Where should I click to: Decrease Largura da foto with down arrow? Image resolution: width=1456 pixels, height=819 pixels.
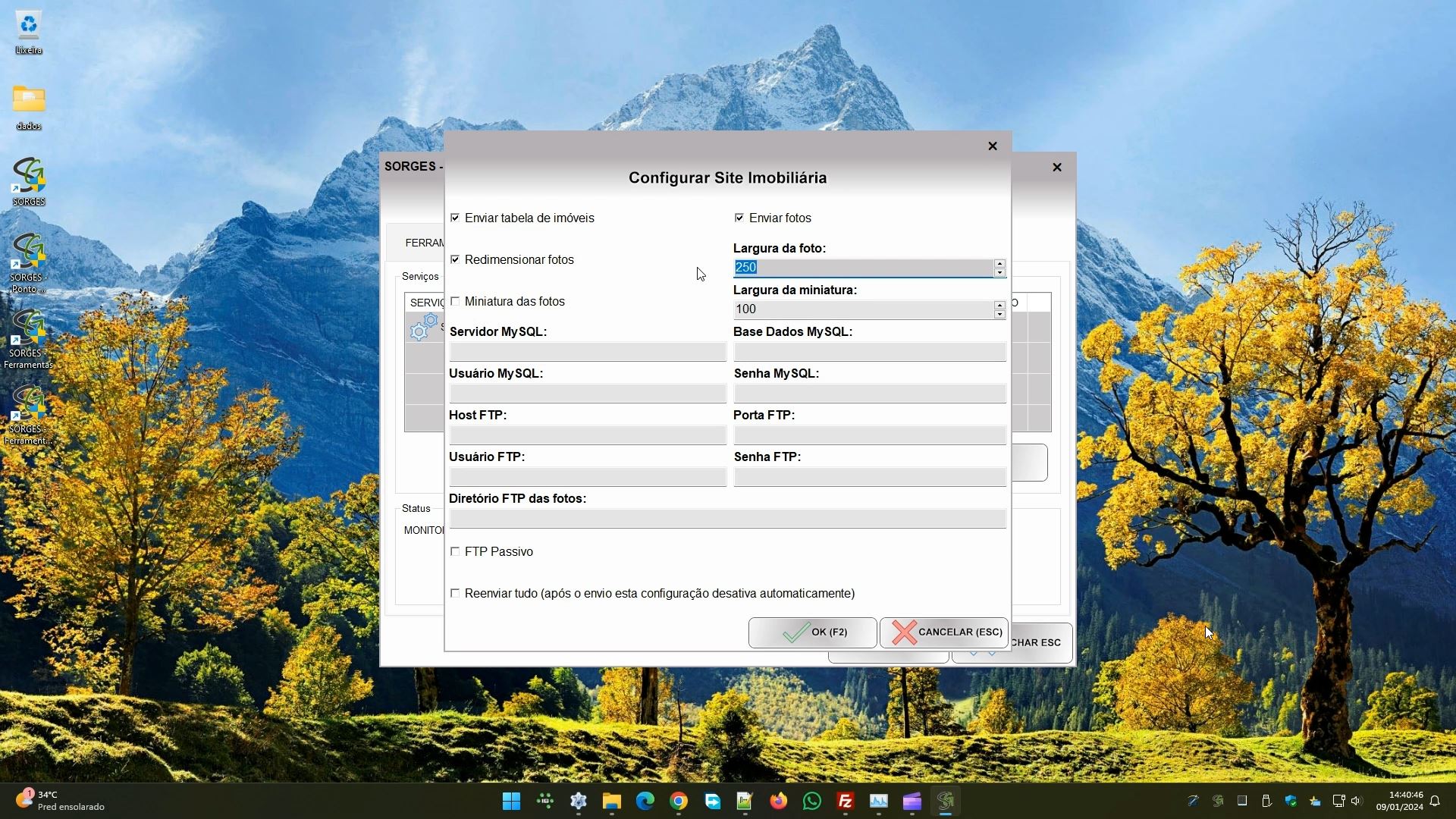[x=999, y=272]
